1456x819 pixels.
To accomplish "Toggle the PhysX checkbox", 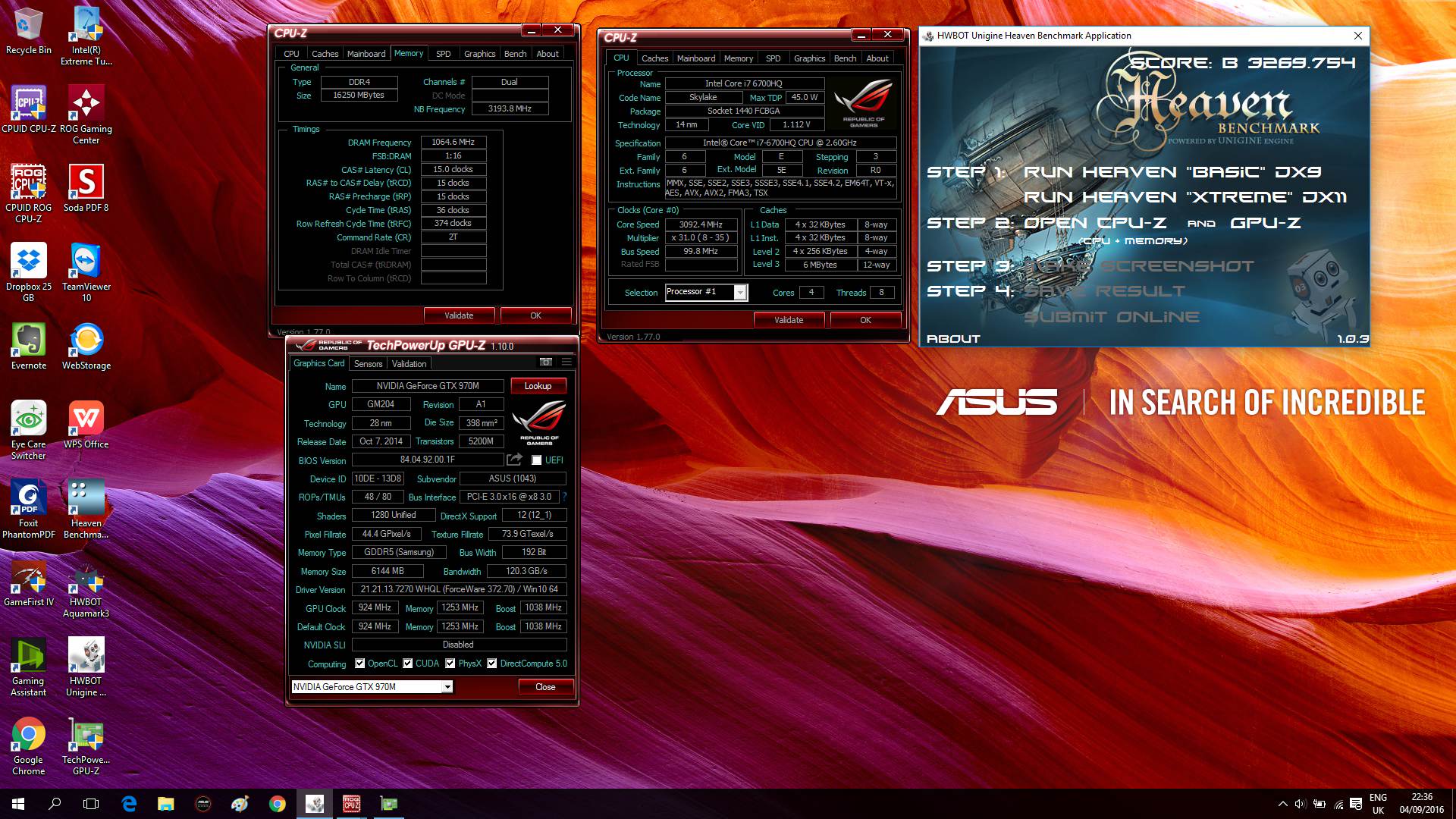I will tap(450, 664).
